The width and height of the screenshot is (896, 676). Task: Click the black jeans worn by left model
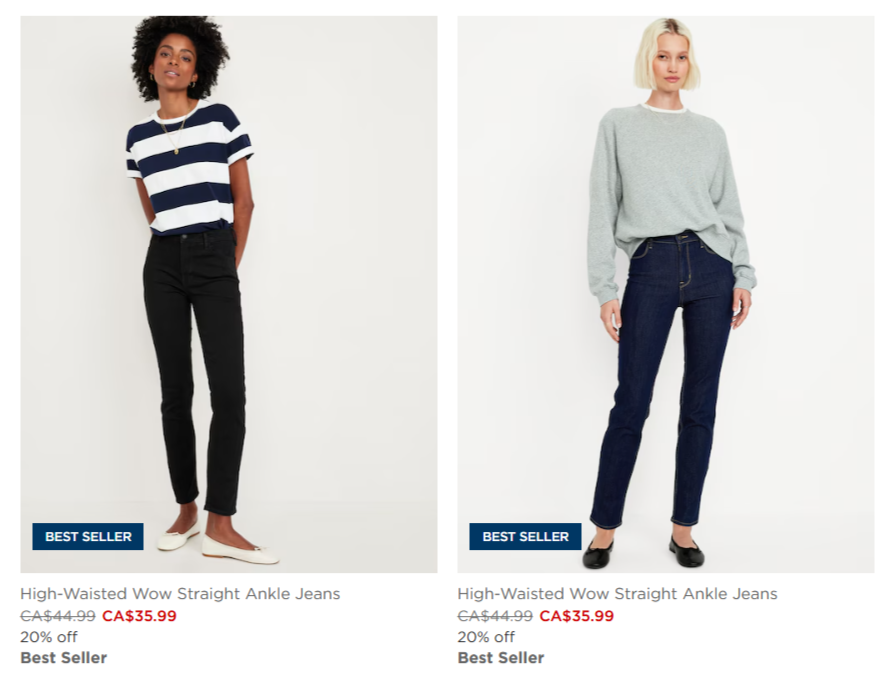pos(194,366)
